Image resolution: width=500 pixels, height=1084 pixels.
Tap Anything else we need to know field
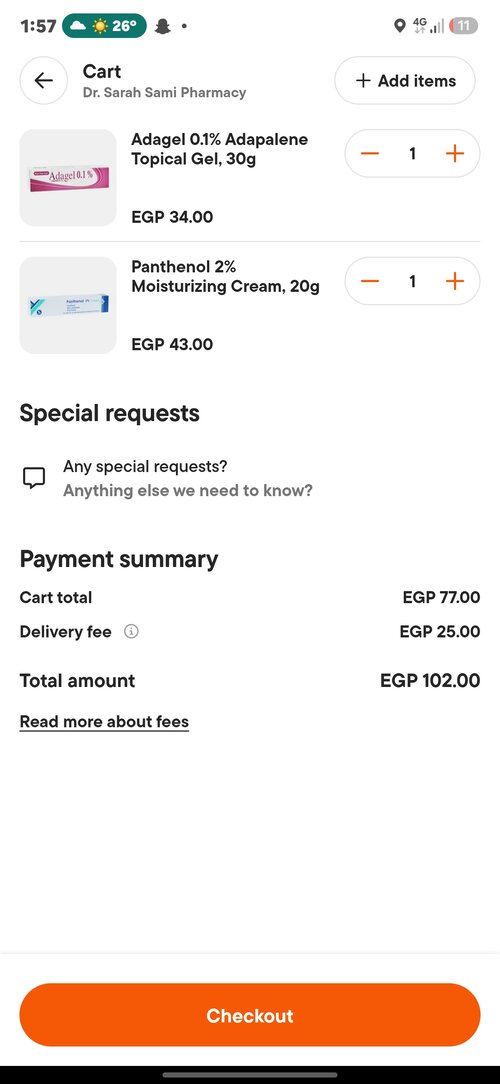coord(188,491)
